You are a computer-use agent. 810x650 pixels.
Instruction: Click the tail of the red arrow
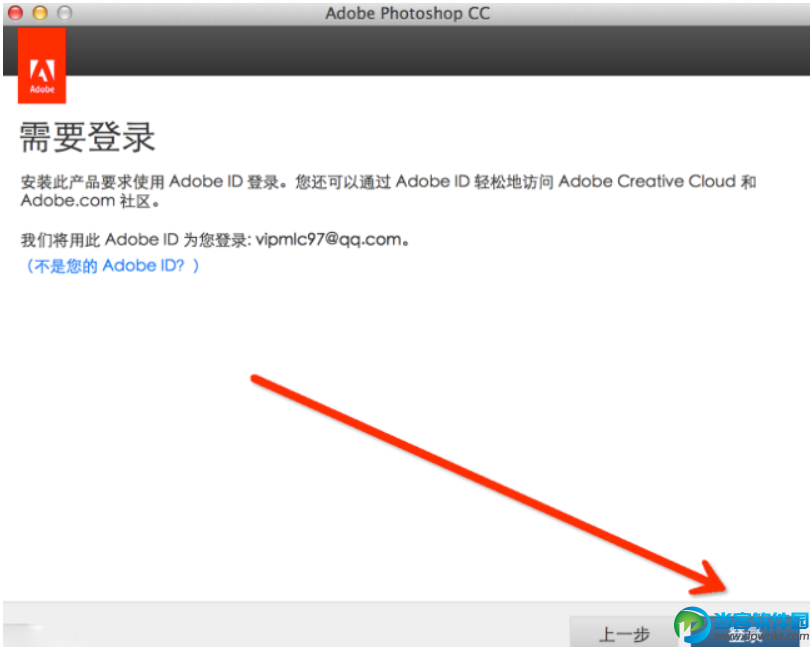255,379
